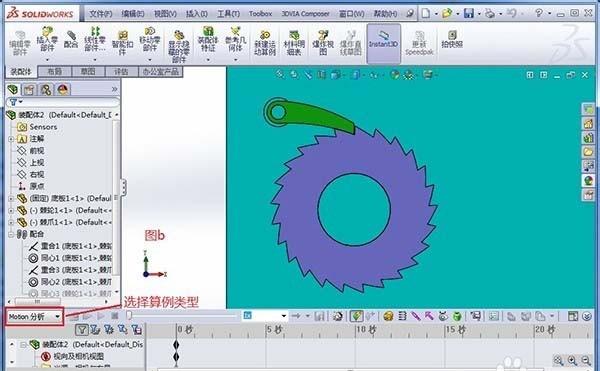Select the Mate (配合) tool
600x371 pixels.
pos(71,39)
